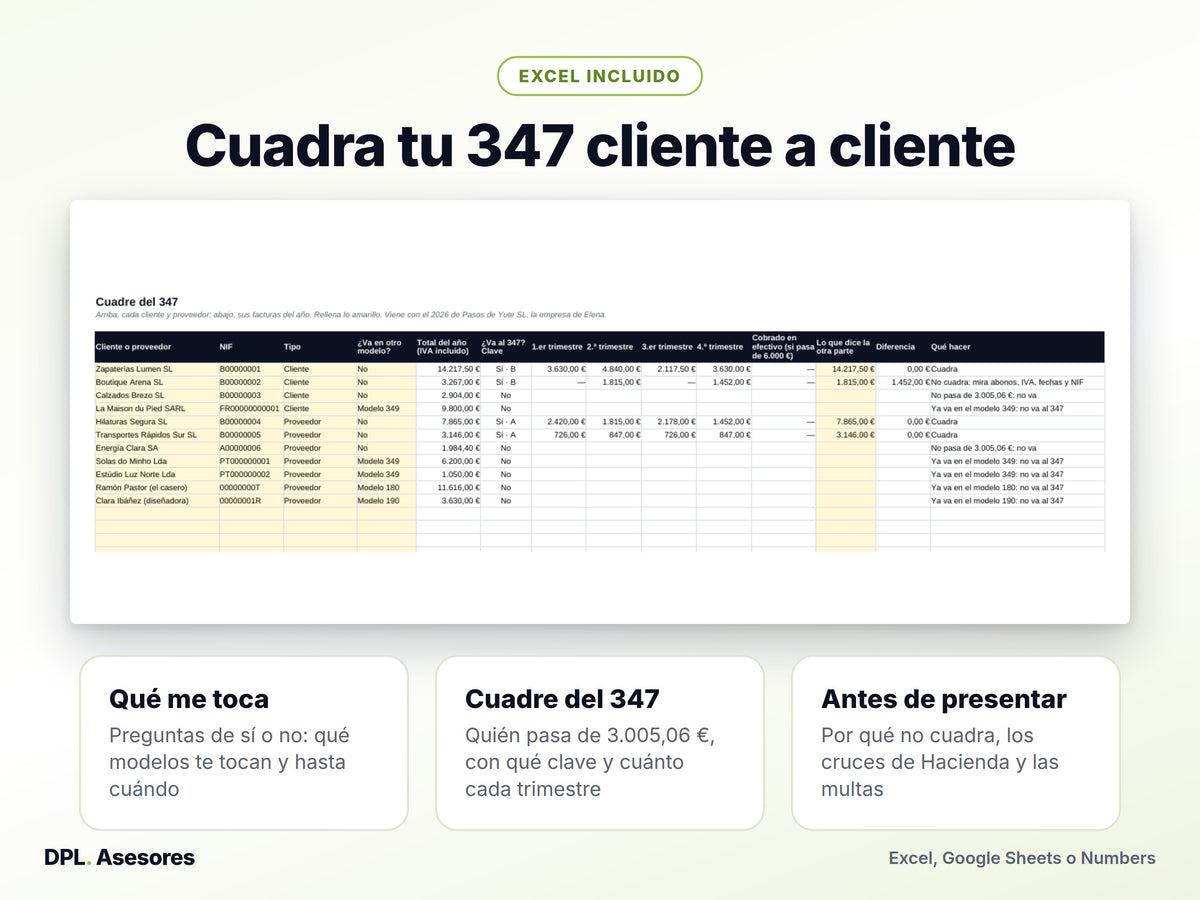The image size is (1200, 900).
Task: Click the 'Modelo 180' cell
Action: coord(386,487)
